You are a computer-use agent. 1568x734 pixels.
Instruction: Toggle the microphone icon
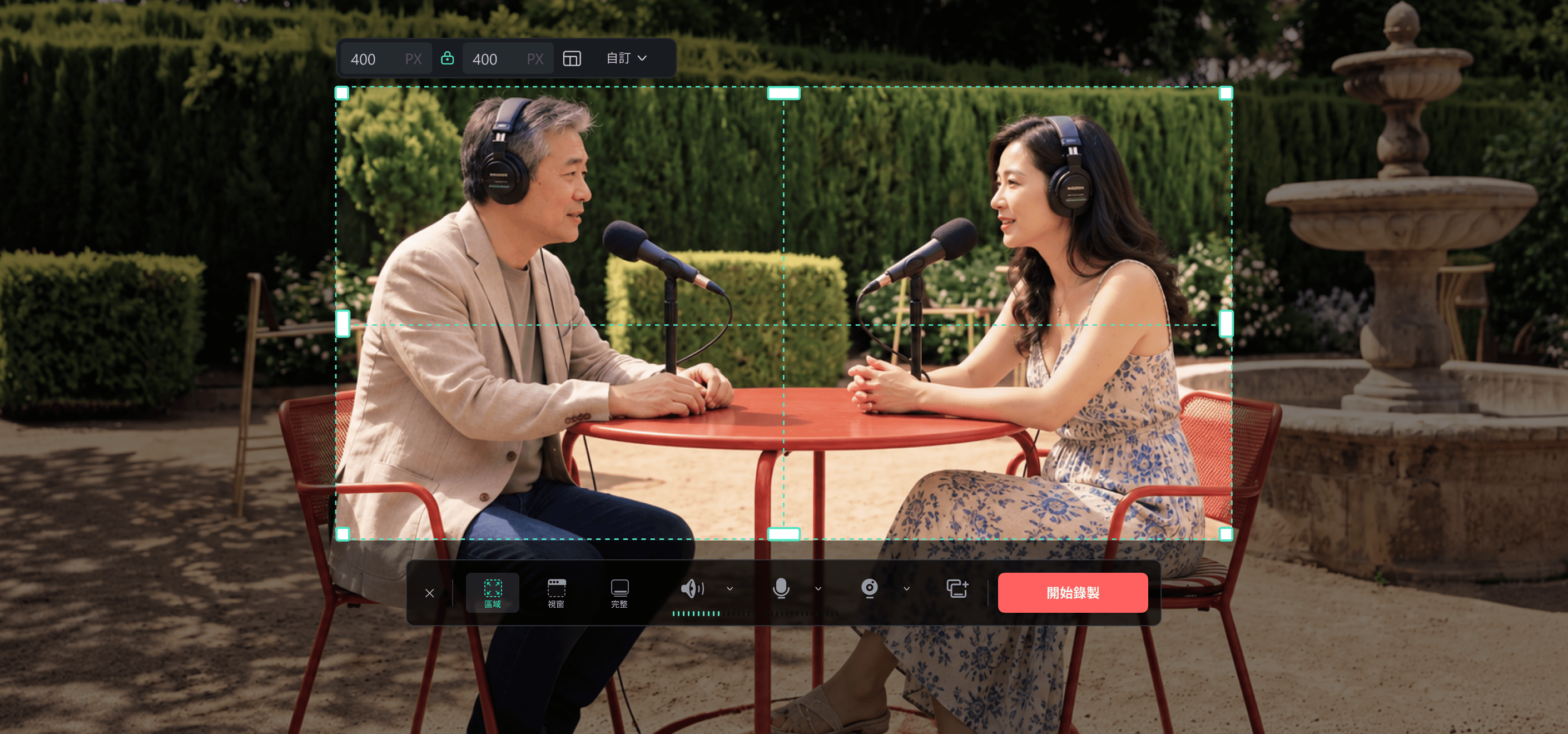tap(781, 588)
